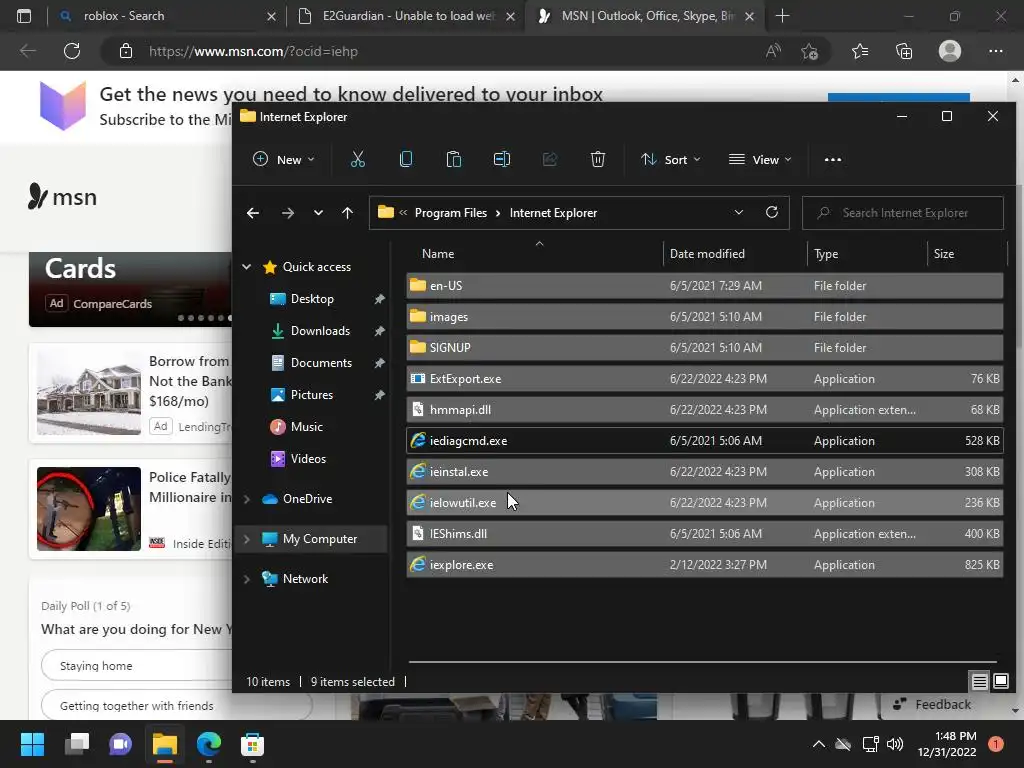Click the Delete trash can icon
Screen dimensions: 1024x768
pyautogui.click(x=598, y=159)
